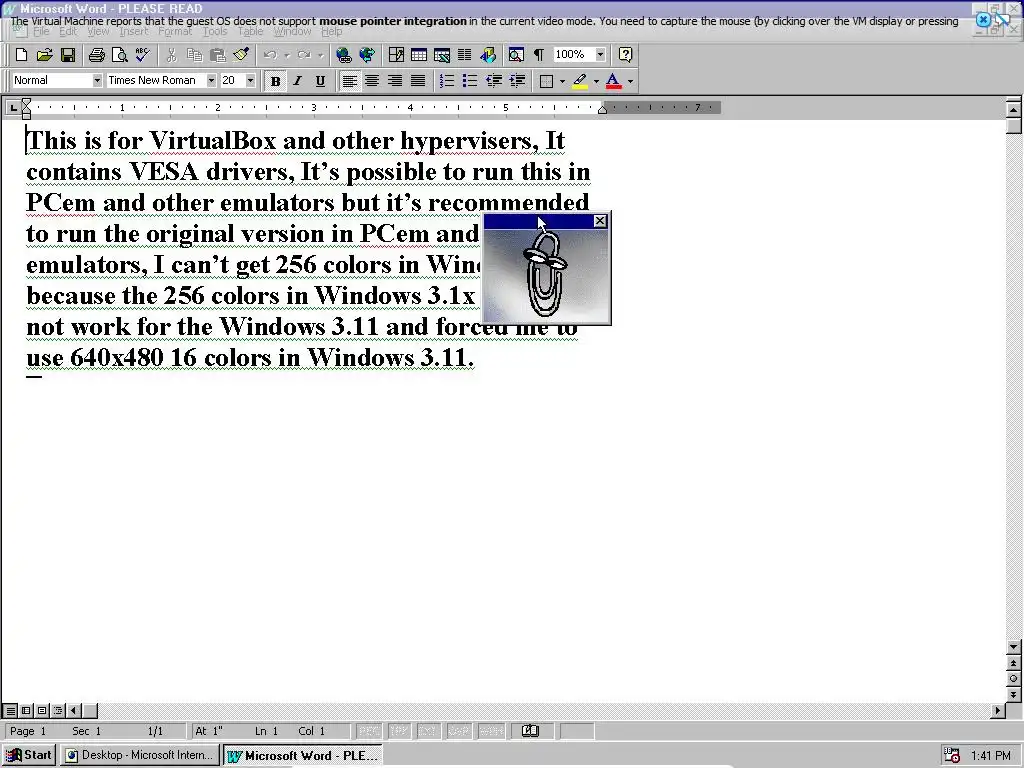Switch to Outline View button
This screenshot has width=1024, height=768.
pos(57,711)
